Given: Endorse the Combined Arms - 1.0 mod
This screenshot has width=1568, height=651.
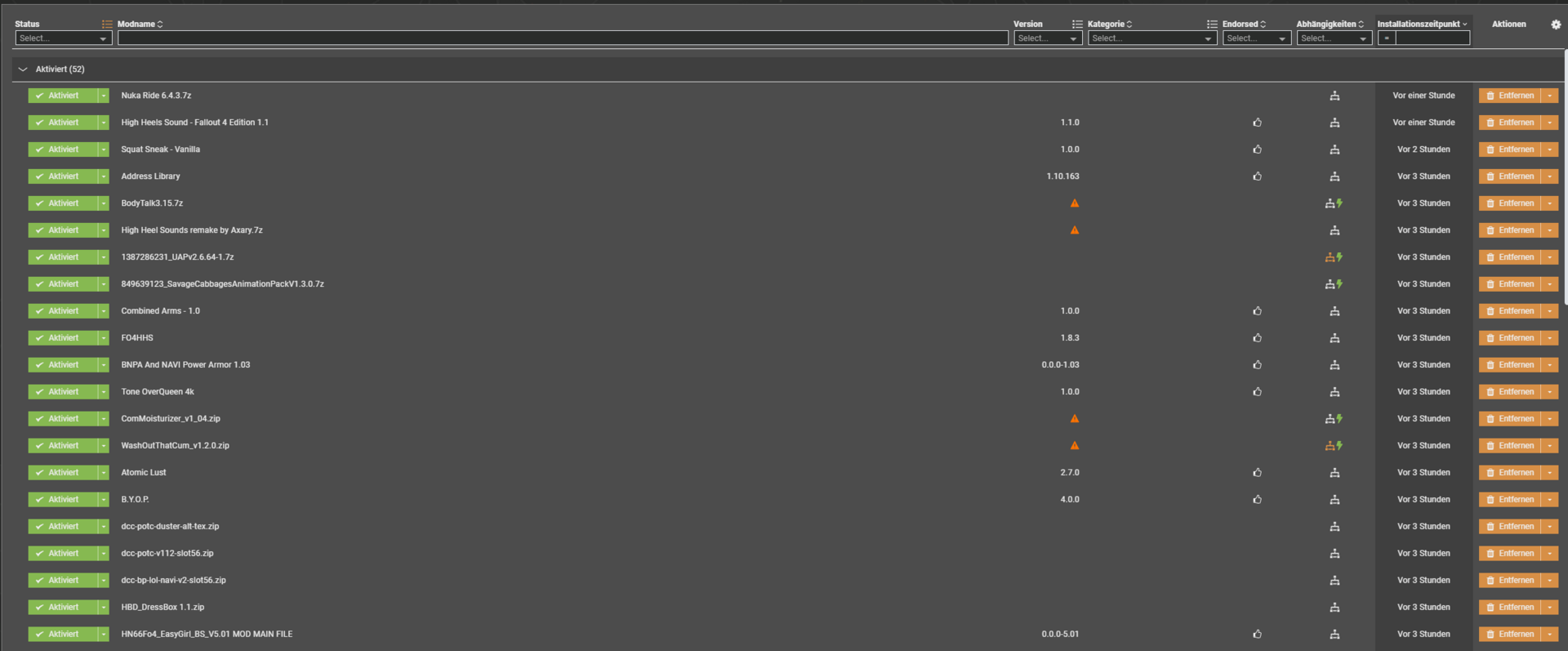Looking at the screenshot, I should (x=1257, y=311).
